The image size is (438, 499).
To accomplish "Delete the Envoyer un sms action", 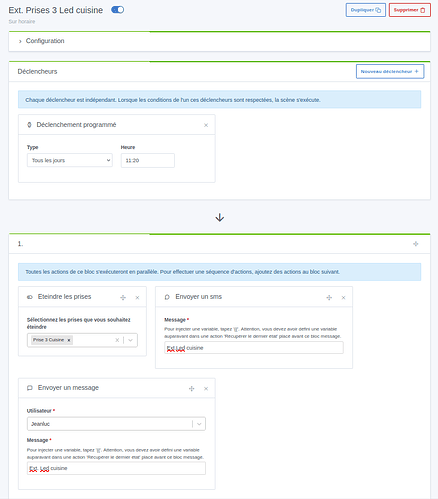I will coord(343,297).
